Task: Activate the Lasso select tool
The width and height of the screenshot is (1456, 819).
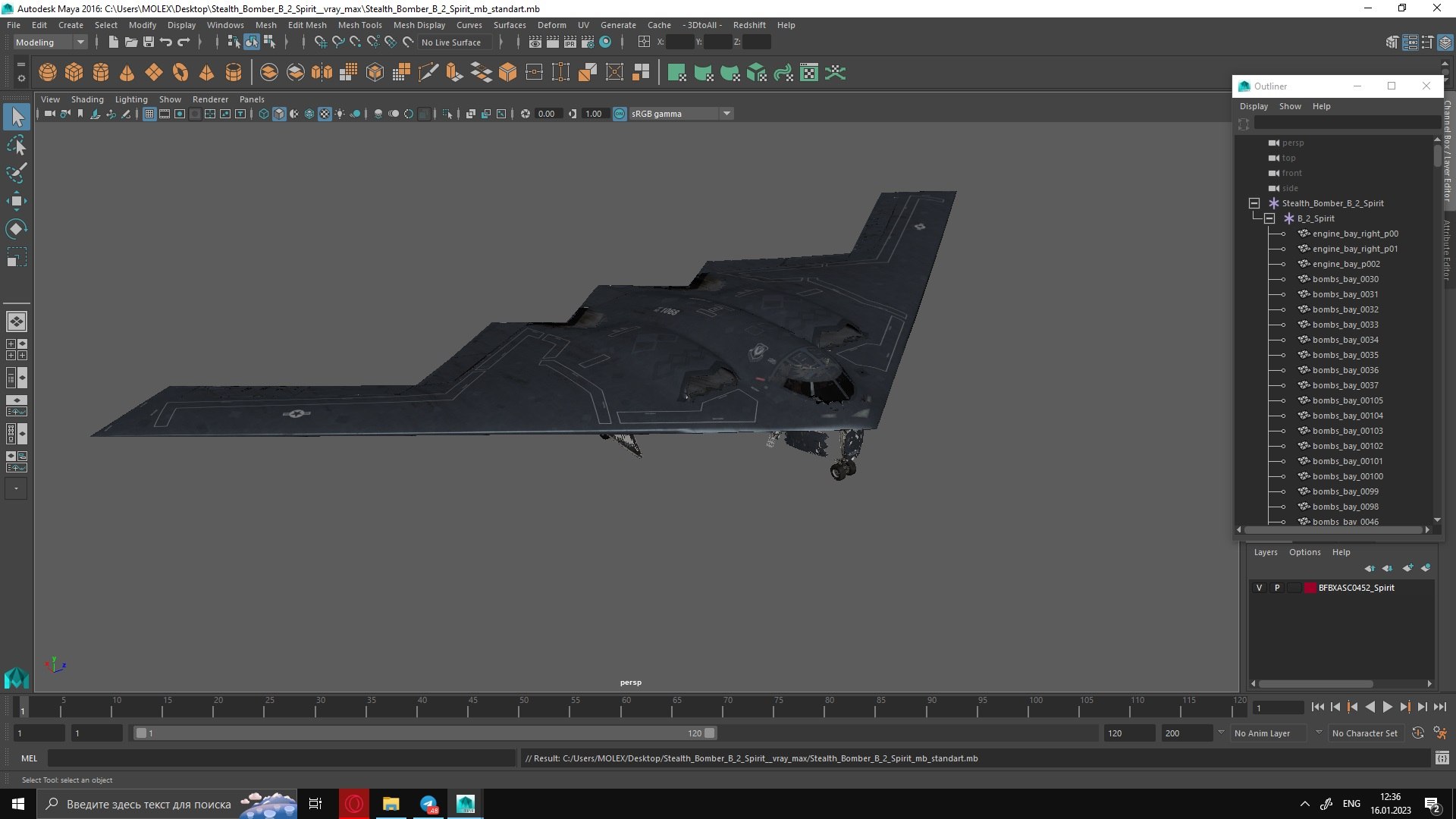Action: (17, 145)
